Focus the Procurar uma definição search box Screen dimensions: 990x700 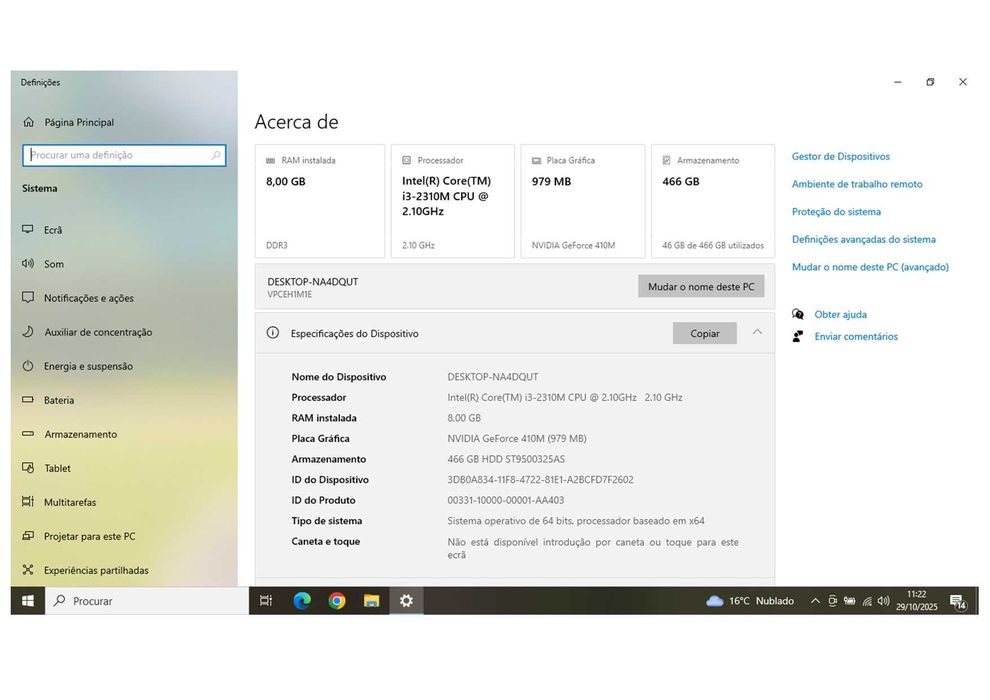(x=124, y=155)
